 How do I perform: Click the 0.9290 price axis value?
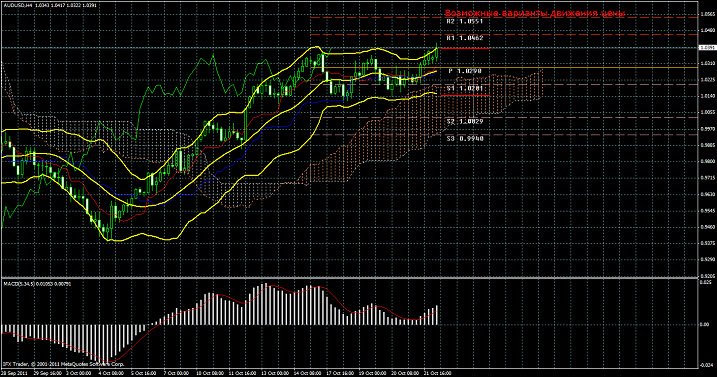(x=707, y=259)
